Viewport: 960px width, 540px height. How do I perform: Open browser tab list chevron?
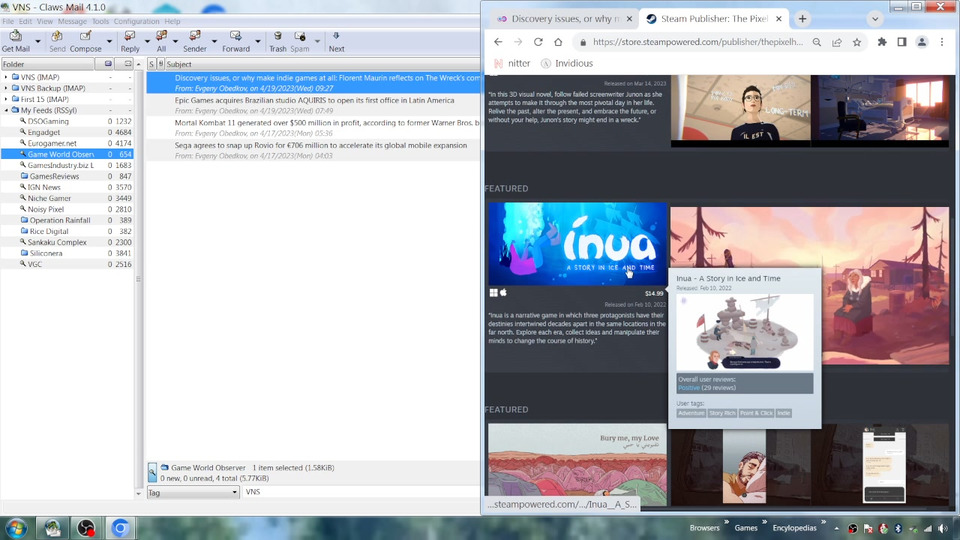point(875,19)
